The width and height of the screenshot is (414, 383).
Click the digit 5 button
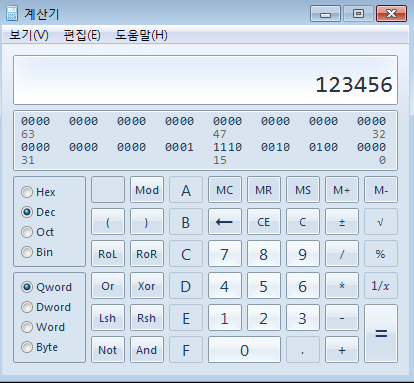[x=264, y=286]
